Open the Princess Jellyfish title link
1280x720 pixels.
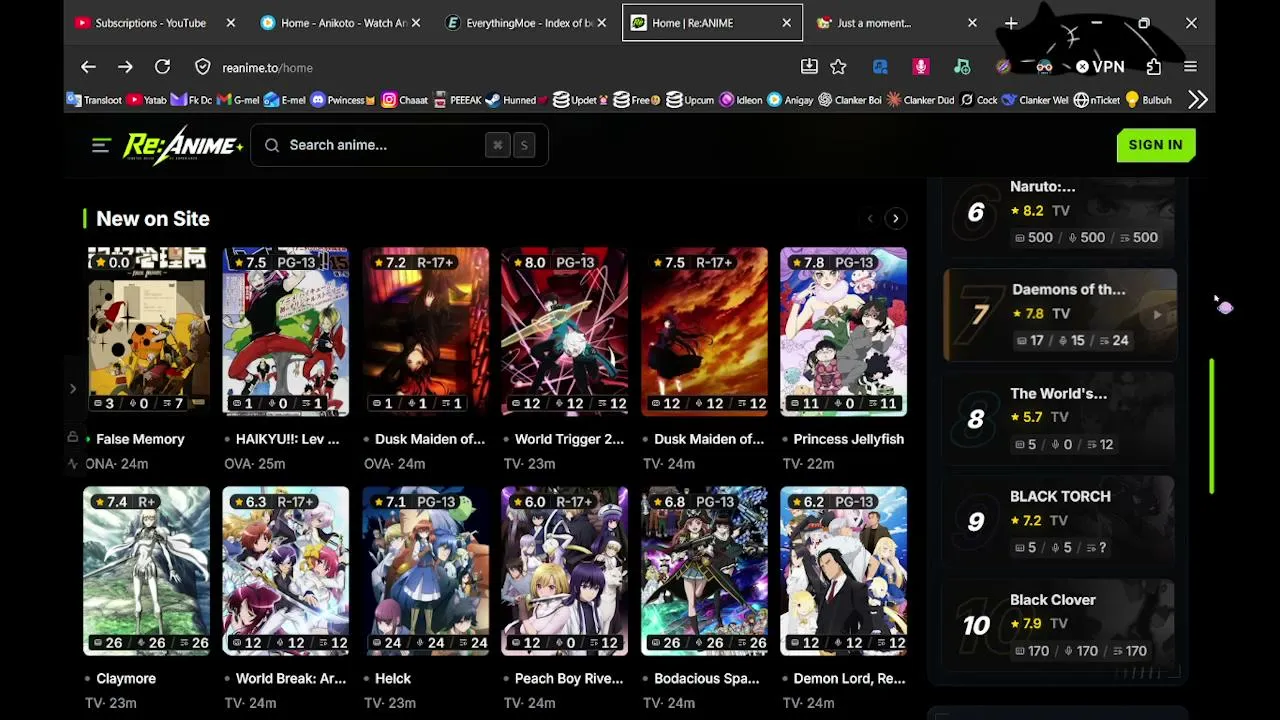pyautogui.click(x=848, y=439)
